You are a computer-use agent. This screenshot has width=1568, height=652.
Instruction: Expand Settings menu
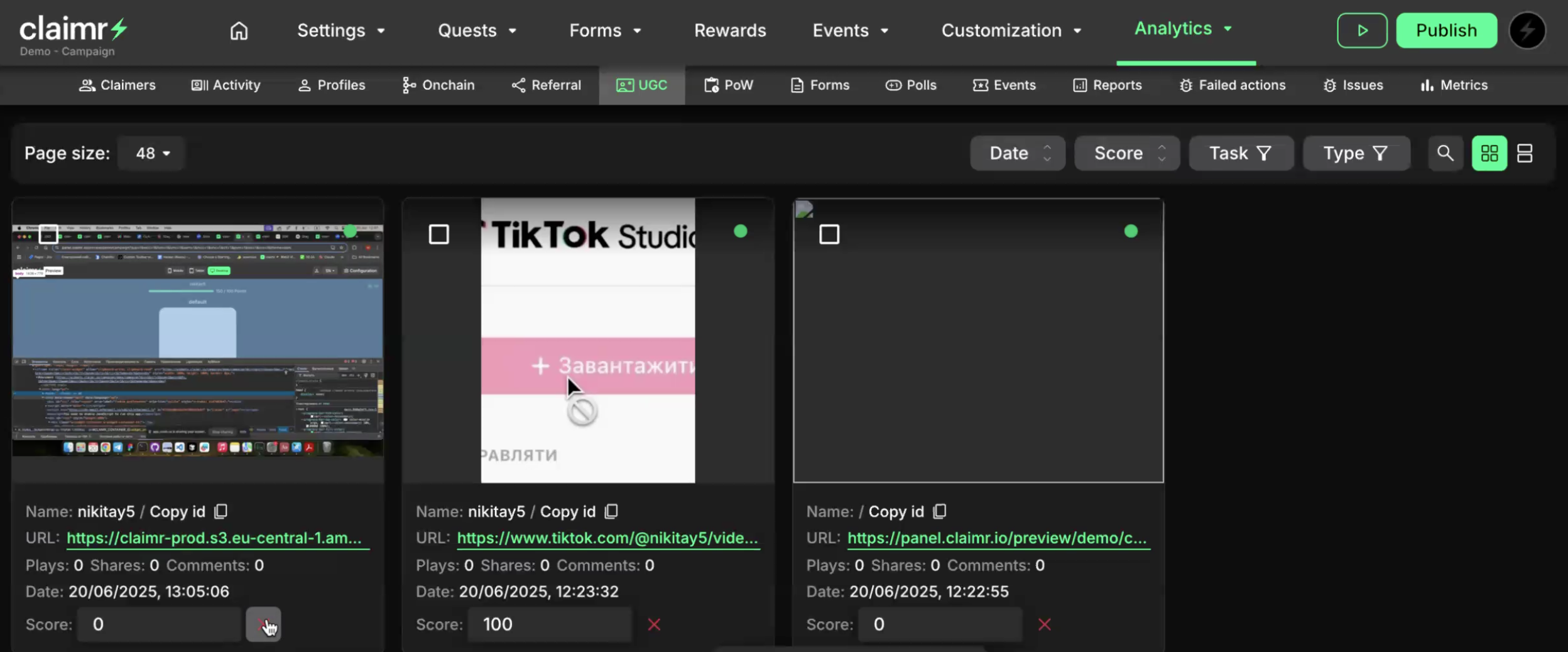coord(341,30)
